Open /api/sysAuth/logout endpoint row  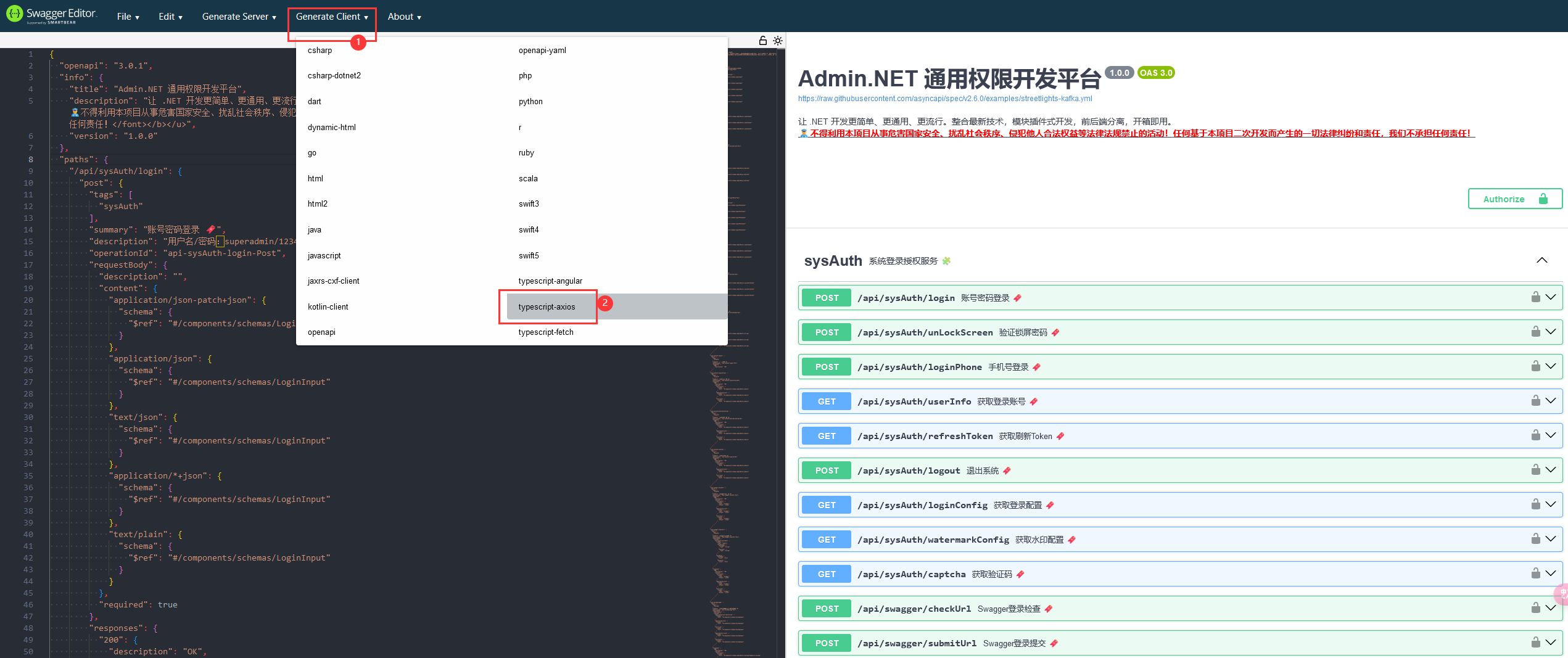[1179, 471]
